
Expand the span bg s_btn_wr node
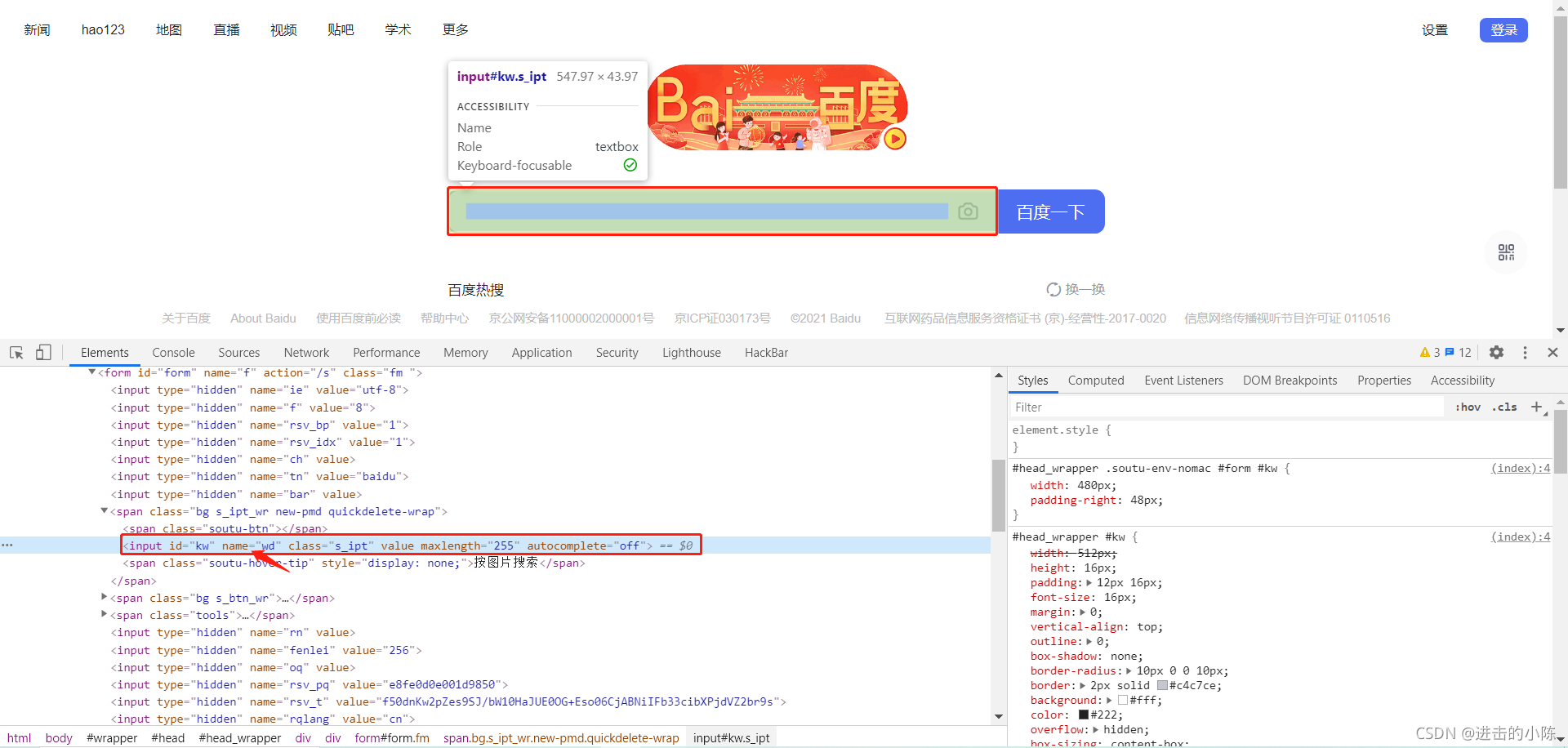(x=104, y=597)
